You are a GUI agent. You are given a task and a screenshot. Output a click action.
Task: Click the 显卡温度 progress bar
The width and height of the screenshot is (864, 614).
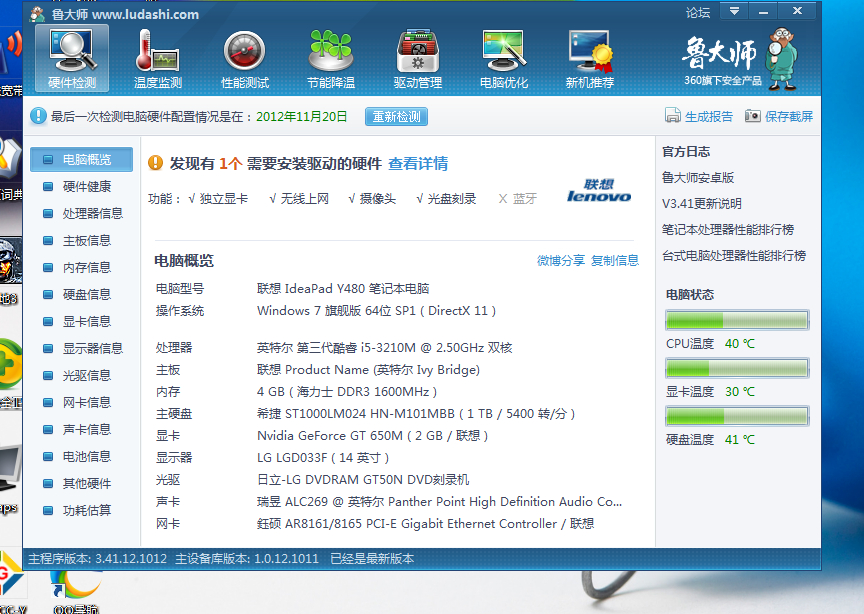(737, 368)
